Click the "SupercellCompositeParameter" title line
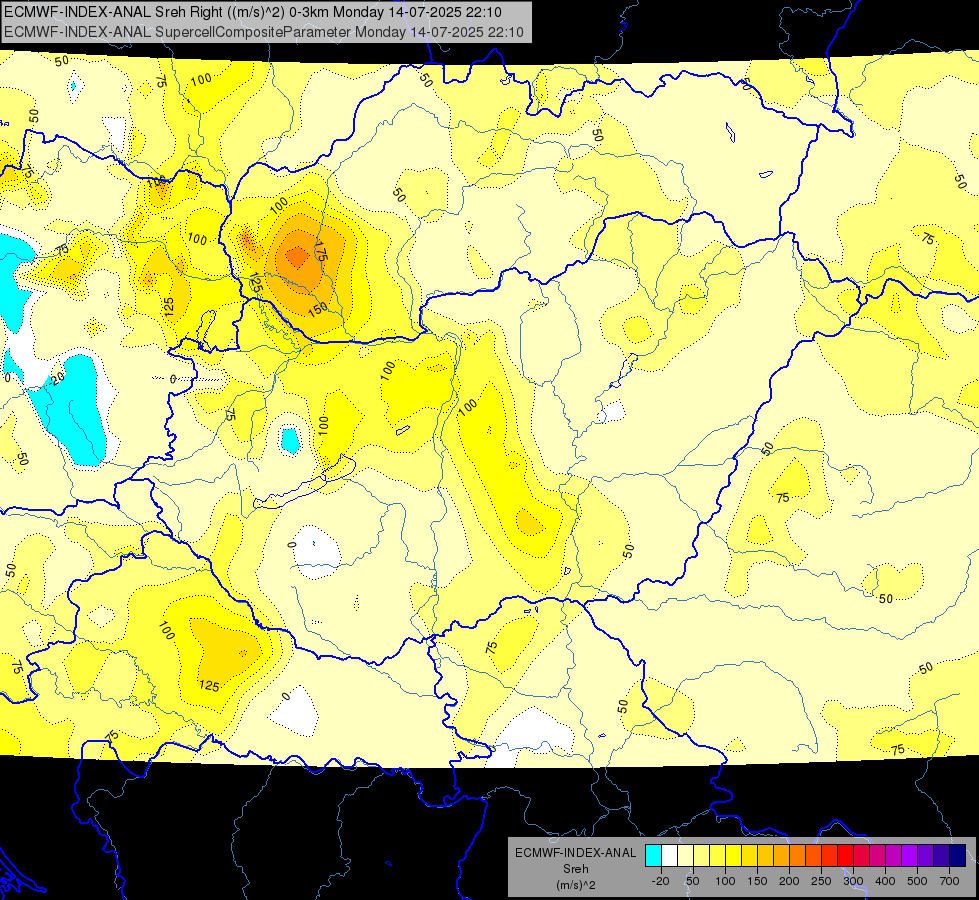The image size is (979, 900). coord(264,32)
